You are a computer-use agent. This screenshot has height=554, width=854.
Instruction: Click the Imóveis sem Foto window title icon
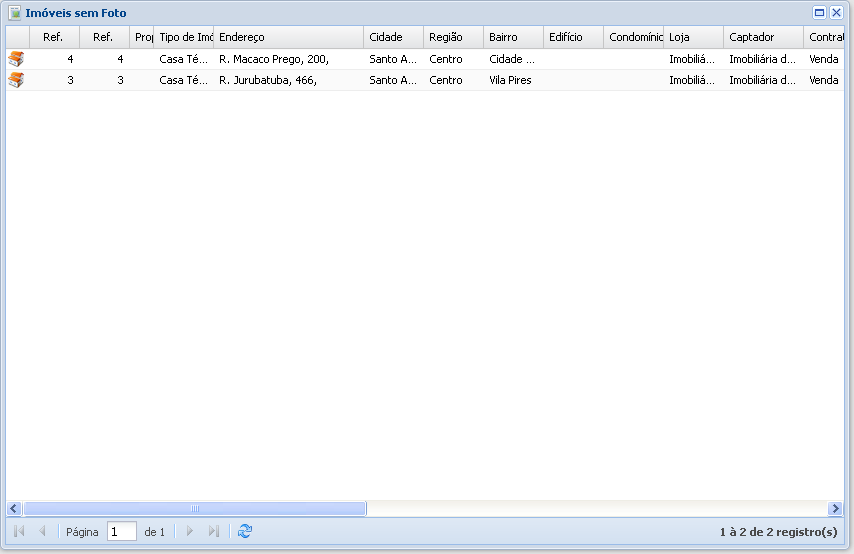pos(15,13)
